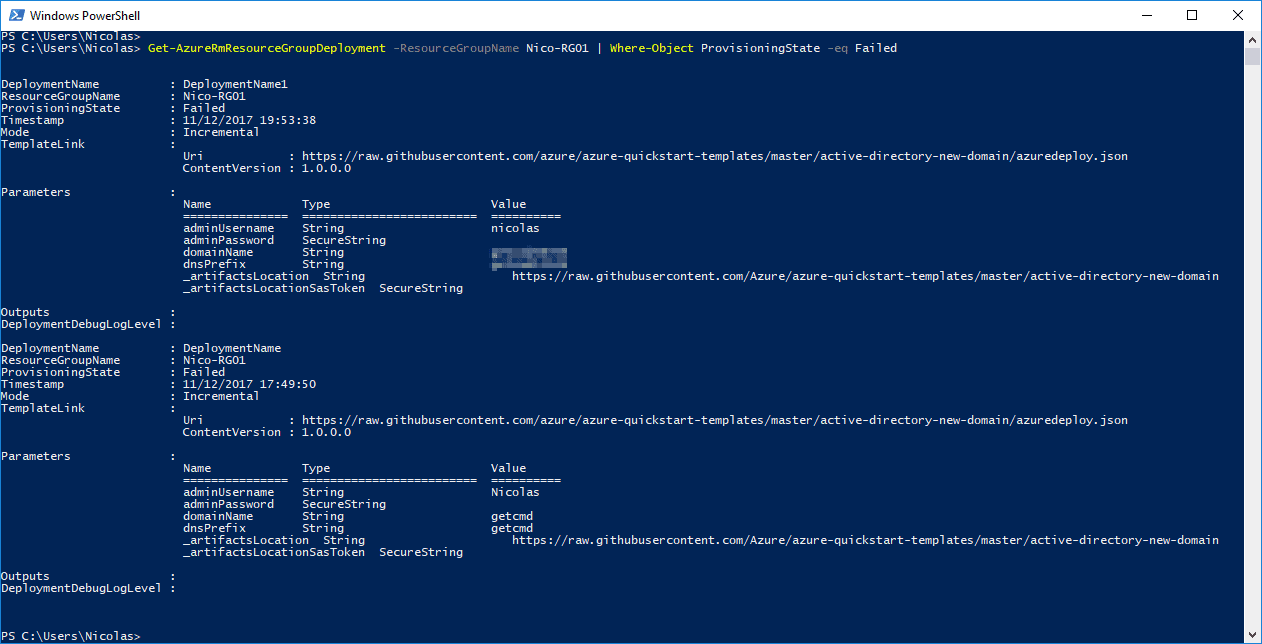The height and width of the screenshot is (644, 1262).
Task: Click the vertical scrollbar thumb
Action: click(1252, 56)
